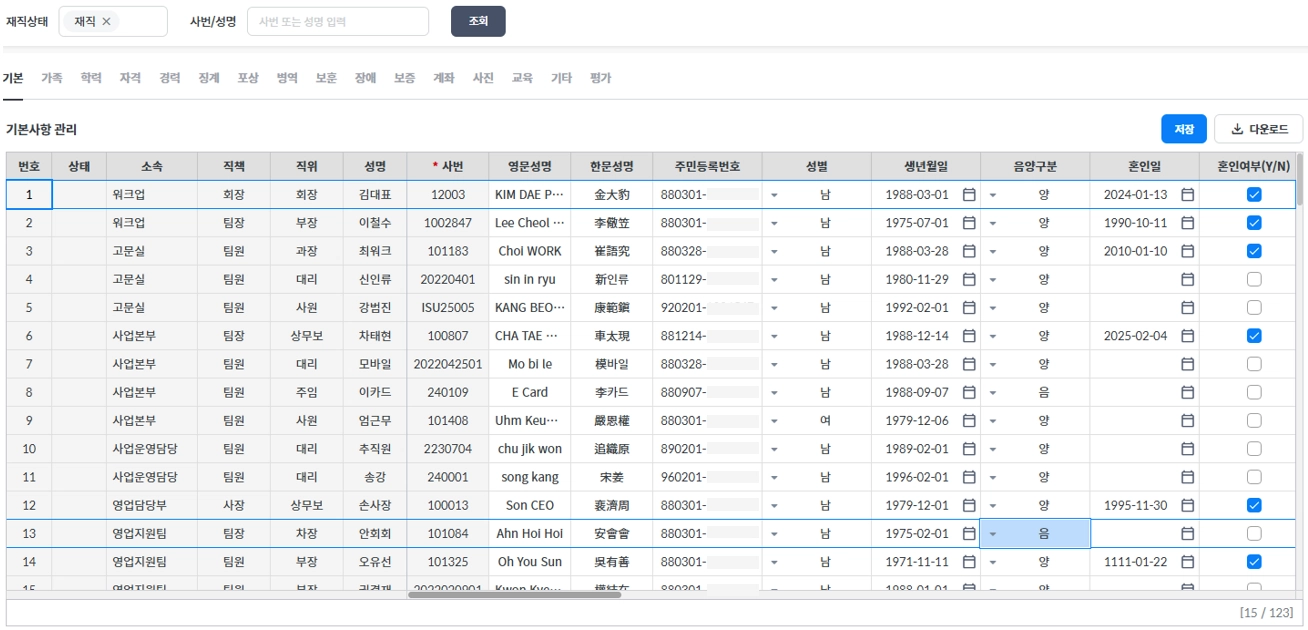1308x630 pixels.
Task: Check married checkbox for 모바일
Action: 1254,364
